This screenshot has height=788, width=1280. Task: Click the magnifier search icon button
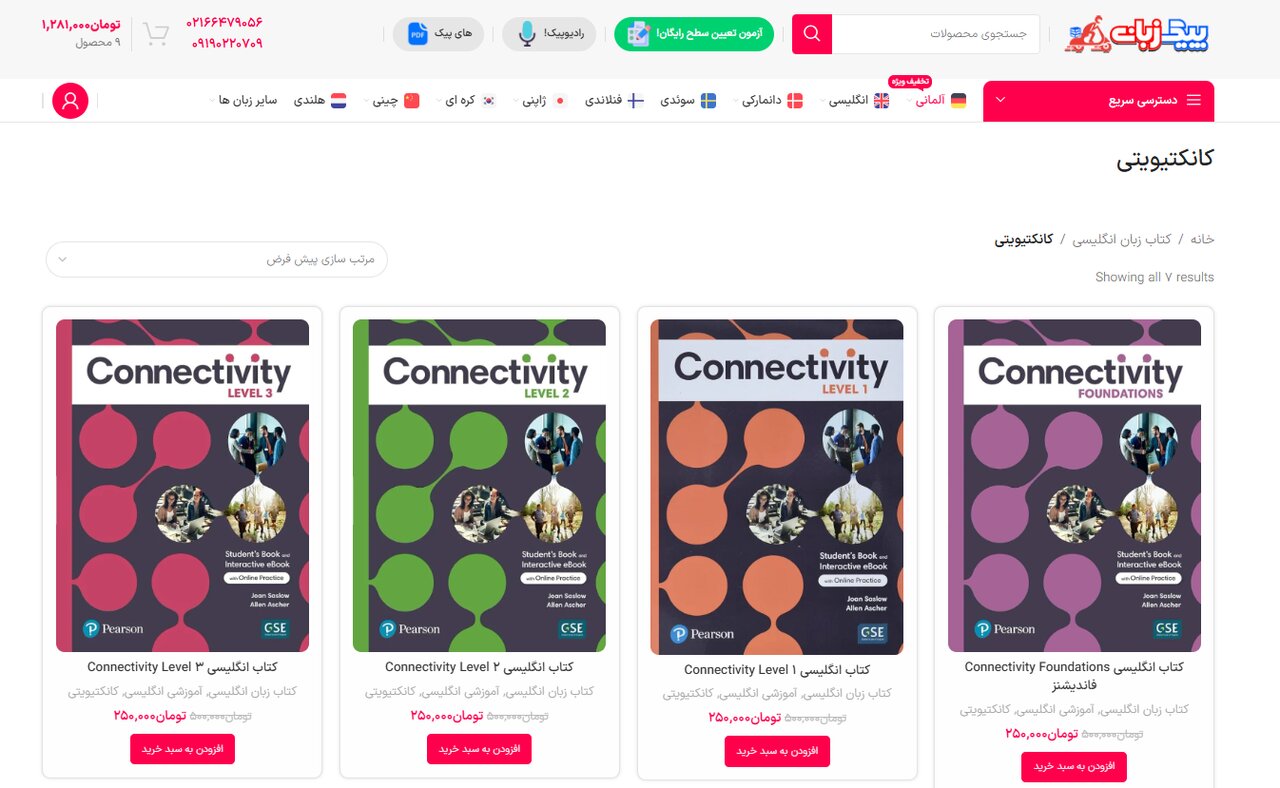[812, 34]
